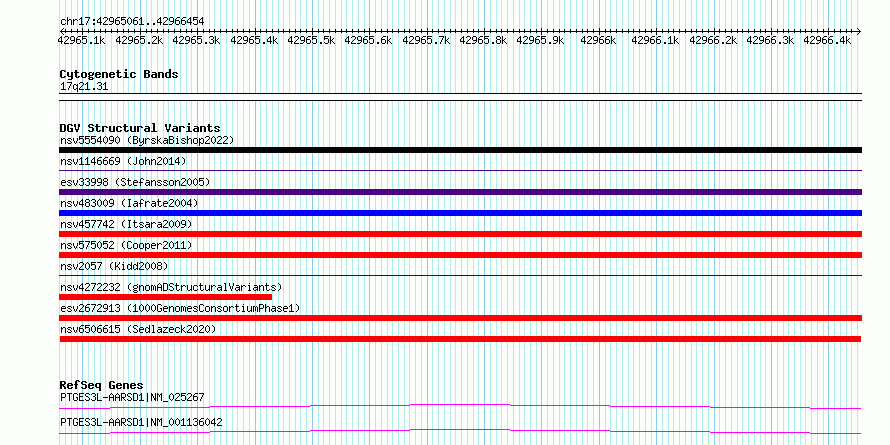Select the red nsv575052 variant bar
This screenshot has width=890, height=445.
pyautogui.click(x=460, y=255)
